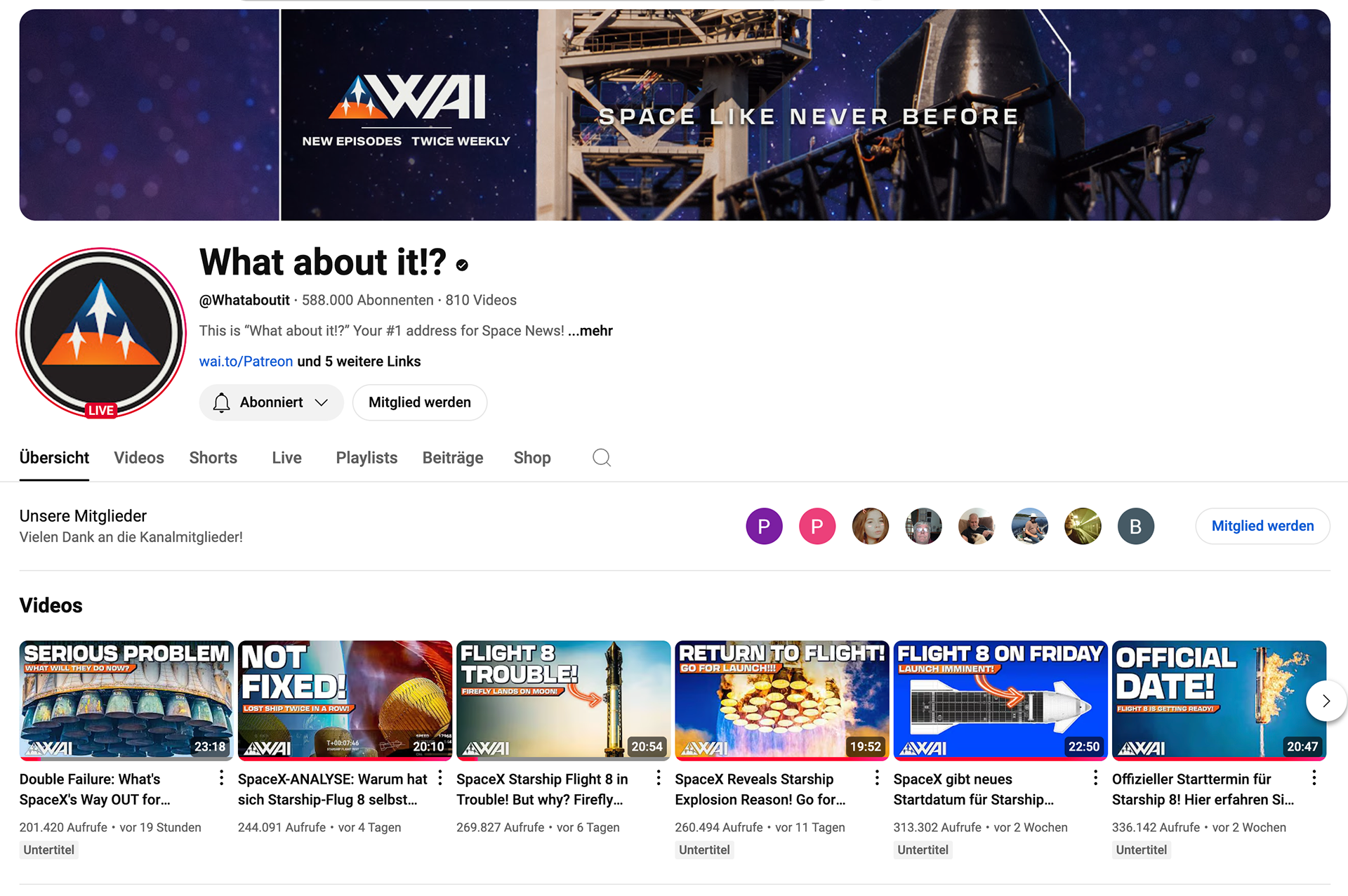Image resolution: width=1348 pixels, height=896 pixels.
Task: Click the notification bell on Abonniert
Action: pyautogui.click(x=221, y=402)
